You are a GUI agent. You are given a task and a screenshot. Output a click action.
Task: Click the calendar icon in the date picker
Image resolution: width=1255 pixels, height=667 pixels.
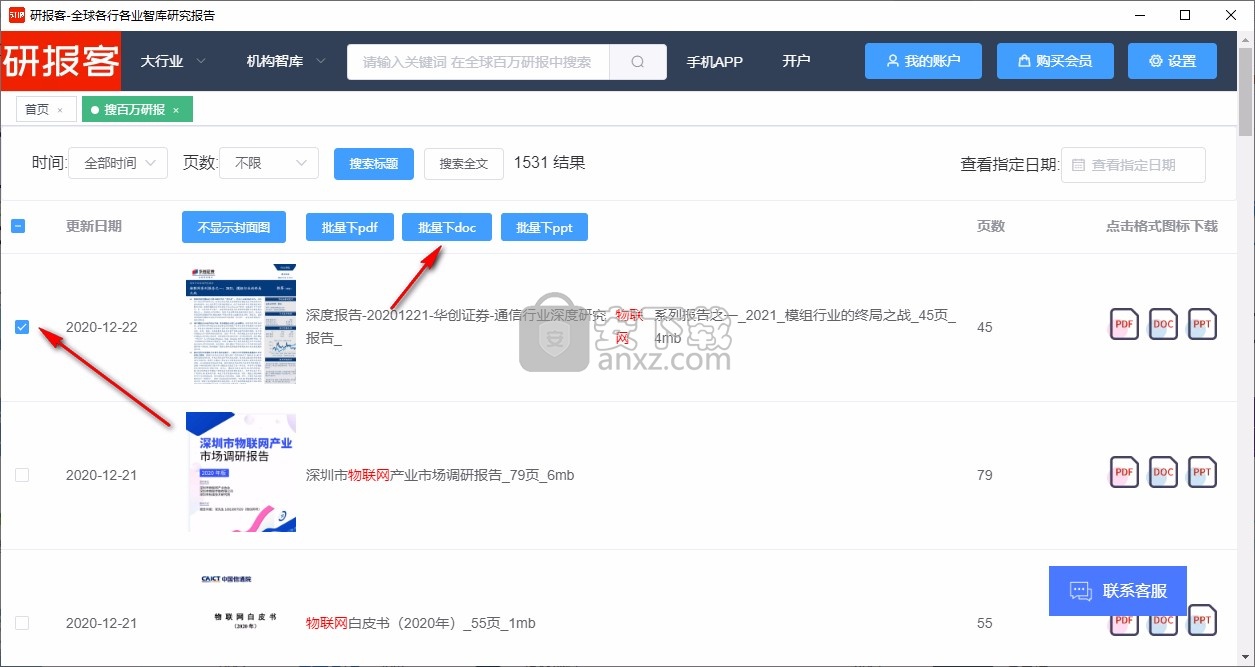pyautogui.click(x=1078, y=165)
